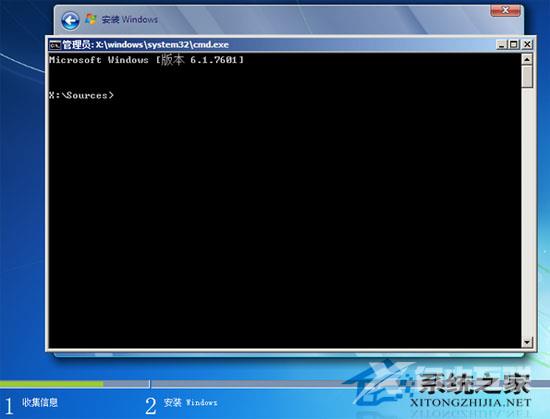This screenshot has width=550, height=419.
Task: Click the green setup progress bar
Action: (x=52, y=384)
